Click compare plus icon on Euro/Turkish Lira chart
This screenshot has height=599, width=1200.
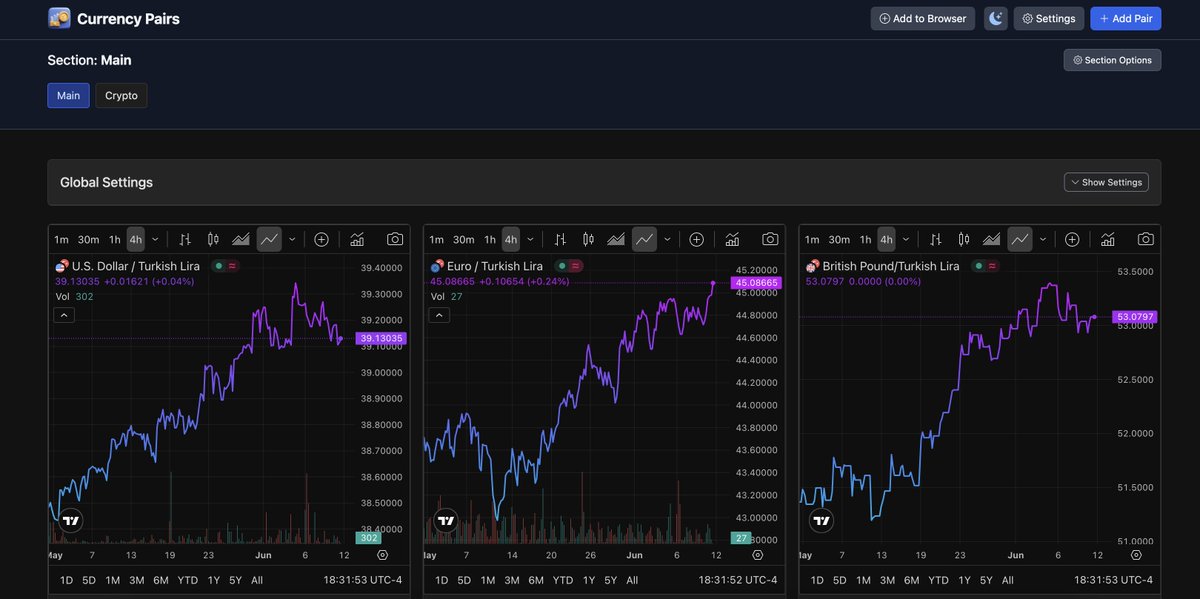(x=696, y=239)
